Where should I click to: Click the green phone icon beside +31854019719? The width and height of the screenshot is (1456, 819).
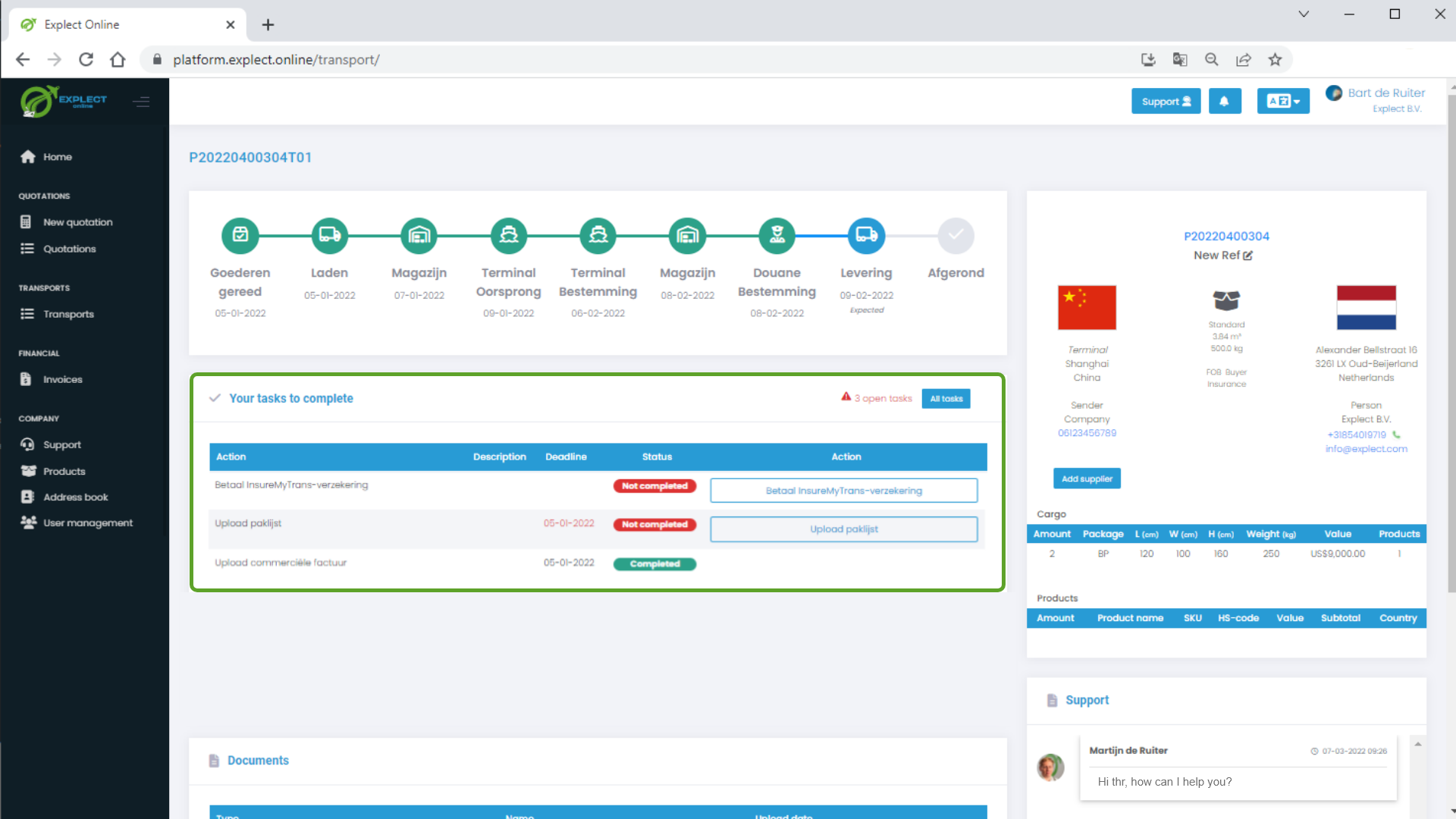click(x=1397, y=435)
